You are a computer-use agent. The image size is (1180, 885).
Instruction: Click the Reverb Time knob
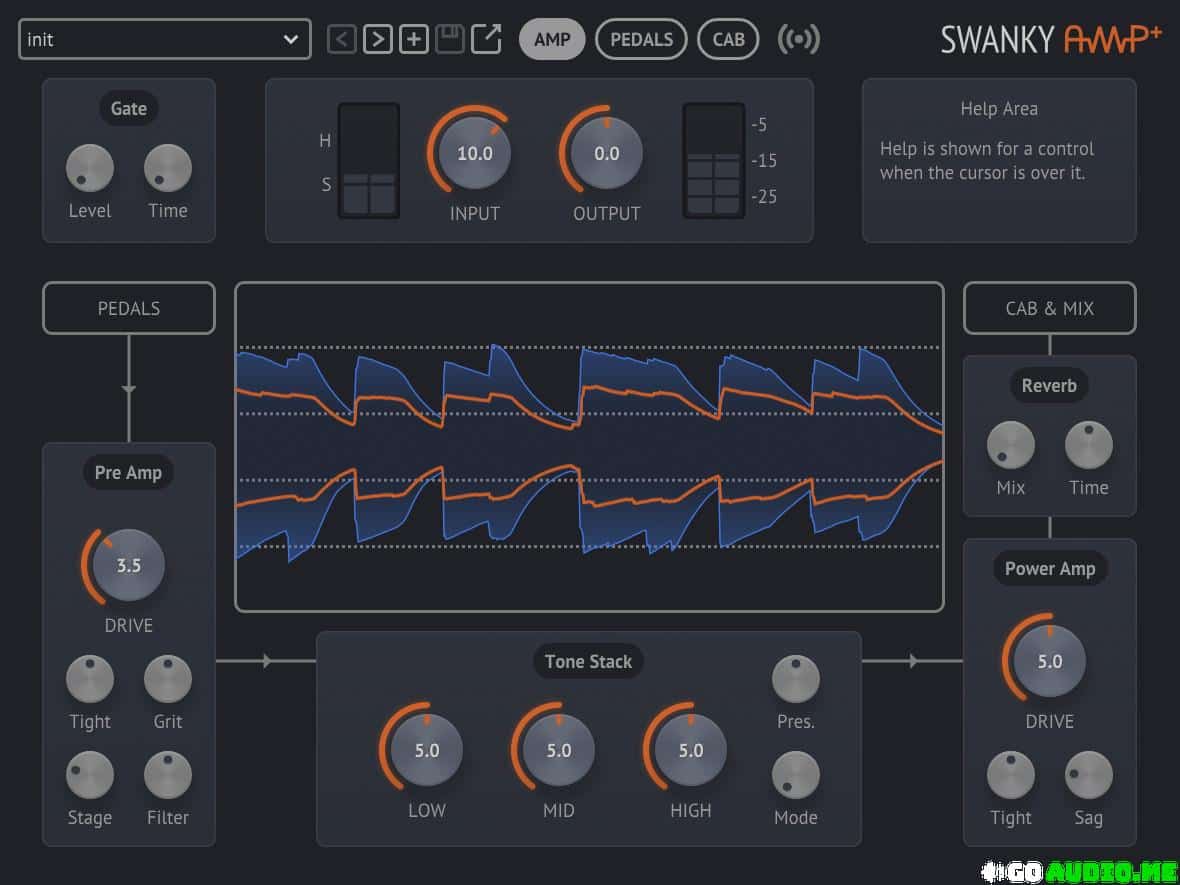pos(1089,445)
